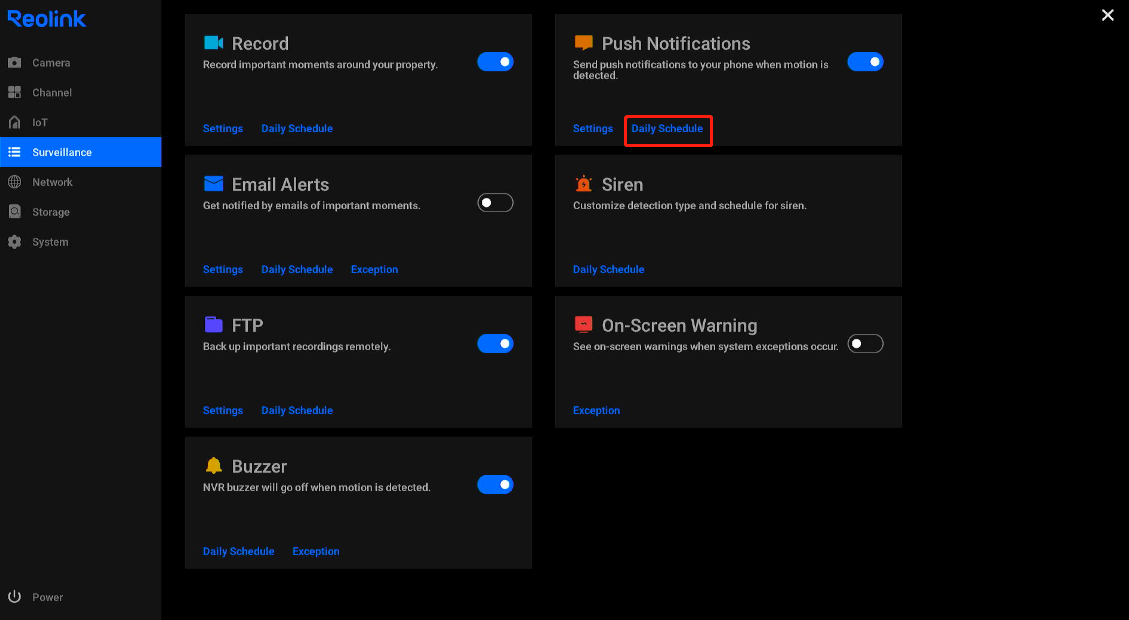Close the settings window with X
Image resolution: width=1129 pixels, height=620 pixels.
click(x=1107, y=15)
